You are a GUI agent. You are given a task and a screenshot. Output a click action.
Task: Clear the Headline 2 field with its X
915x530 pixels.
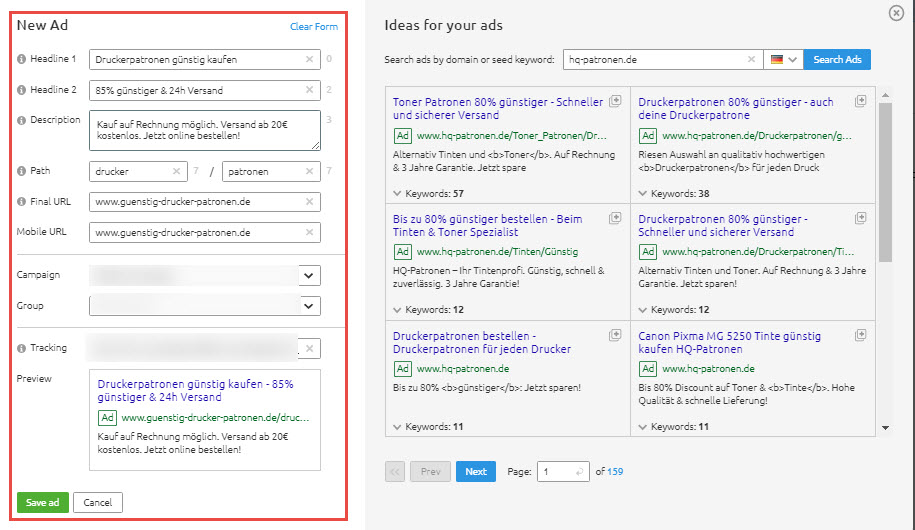pyautogui.click(x=309, y=90)
